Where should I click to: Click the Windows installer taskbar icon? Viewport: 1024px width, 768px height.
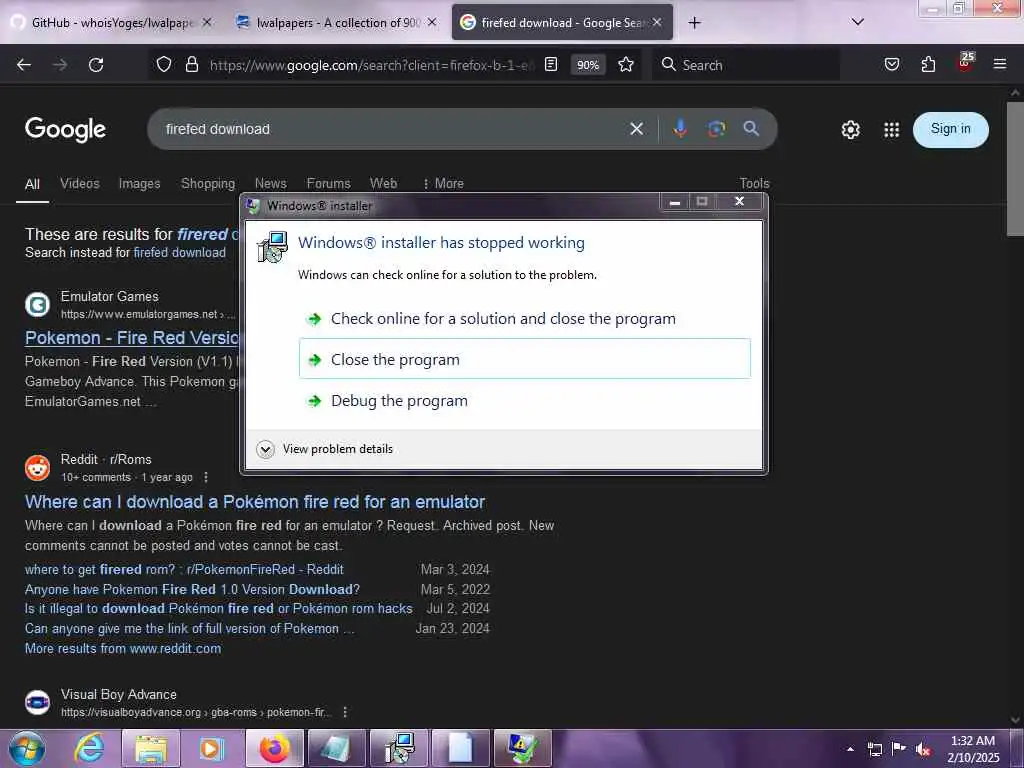[399, 748]
